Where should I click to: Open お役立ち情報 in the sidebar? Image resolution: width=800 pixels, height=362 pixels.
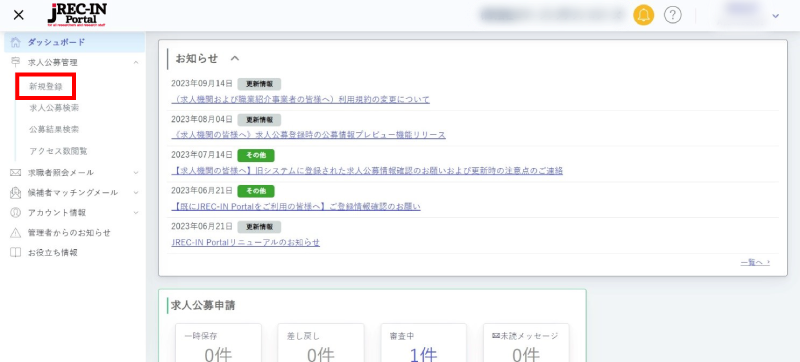53,252
